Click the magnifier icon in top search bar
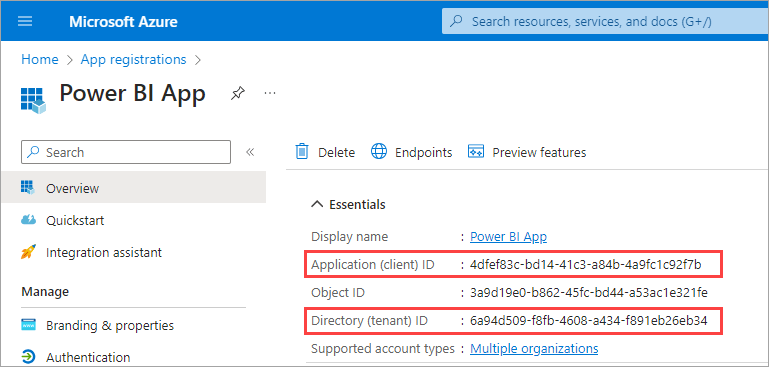Image resolution: width=769 pixels, height=367 pixels. pyautogui.click(x=456, y=22)
